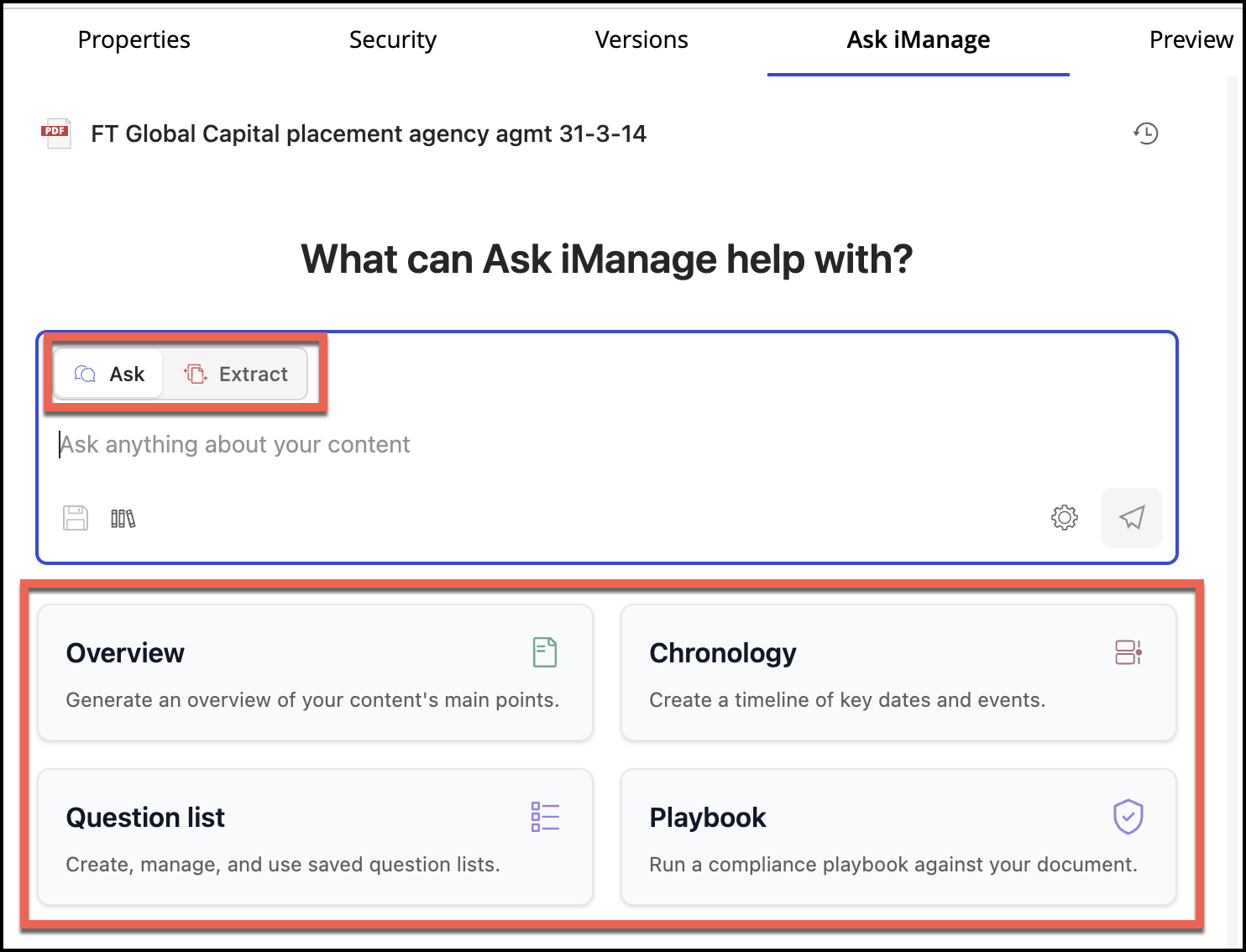Select the Ask mode toggle
This screenshot has height=952, width=1246.
tap(109, 374)
